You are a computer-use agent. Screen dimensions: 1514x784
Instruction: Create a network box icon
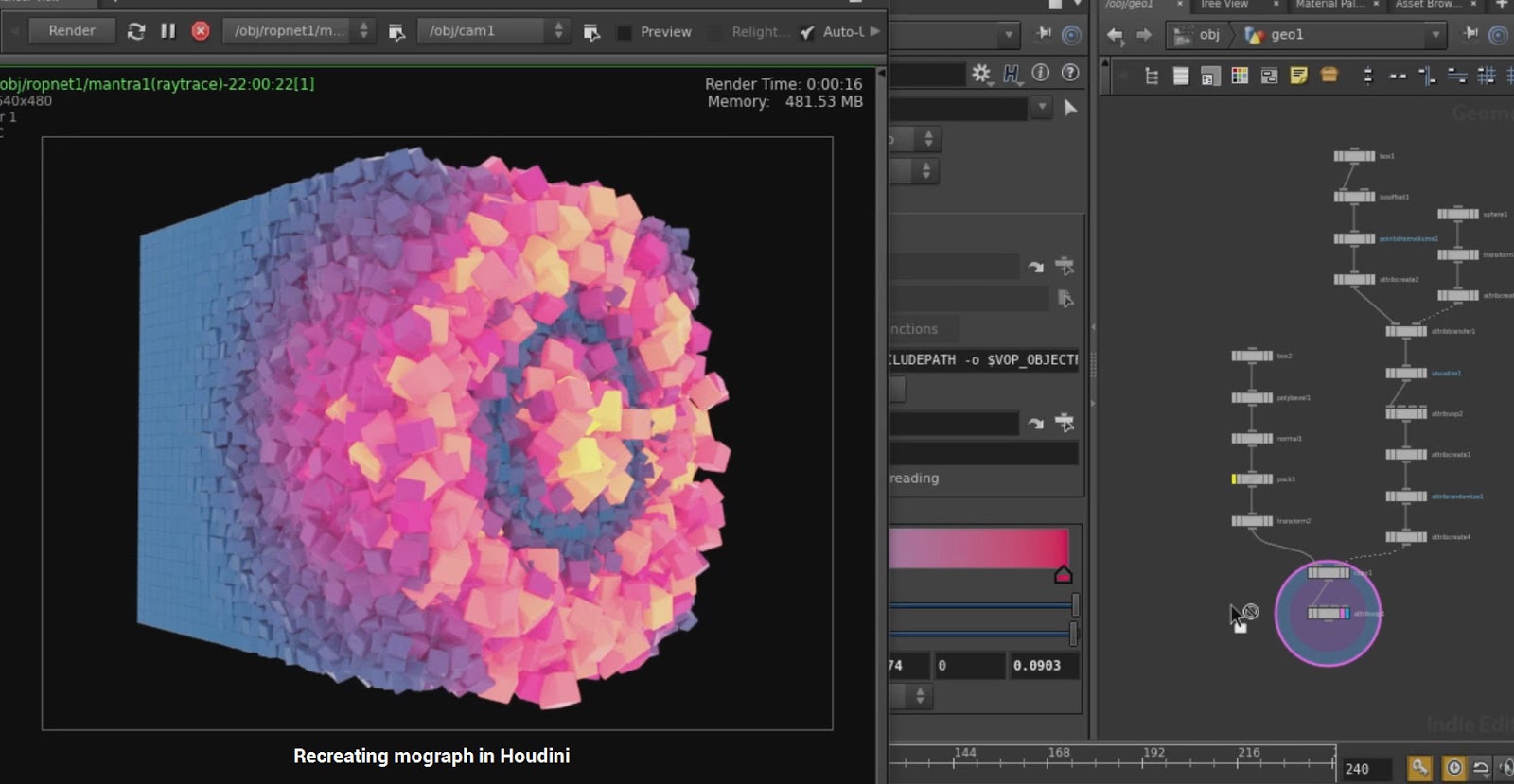click(x=1329, y=76)
